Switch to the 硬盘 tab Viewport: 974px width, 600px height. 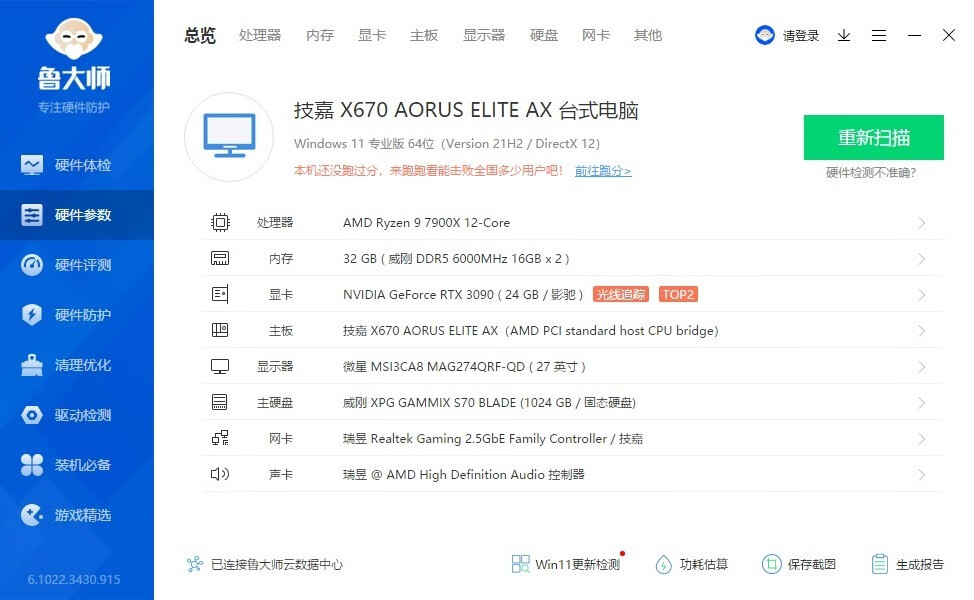[x=544, y=35]
